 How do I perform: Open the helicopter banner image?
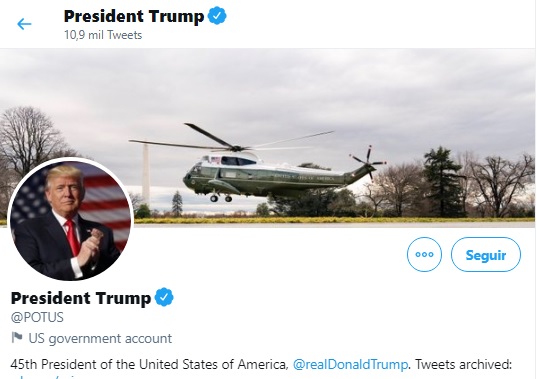pyautogui.click(x=268, y=138)
